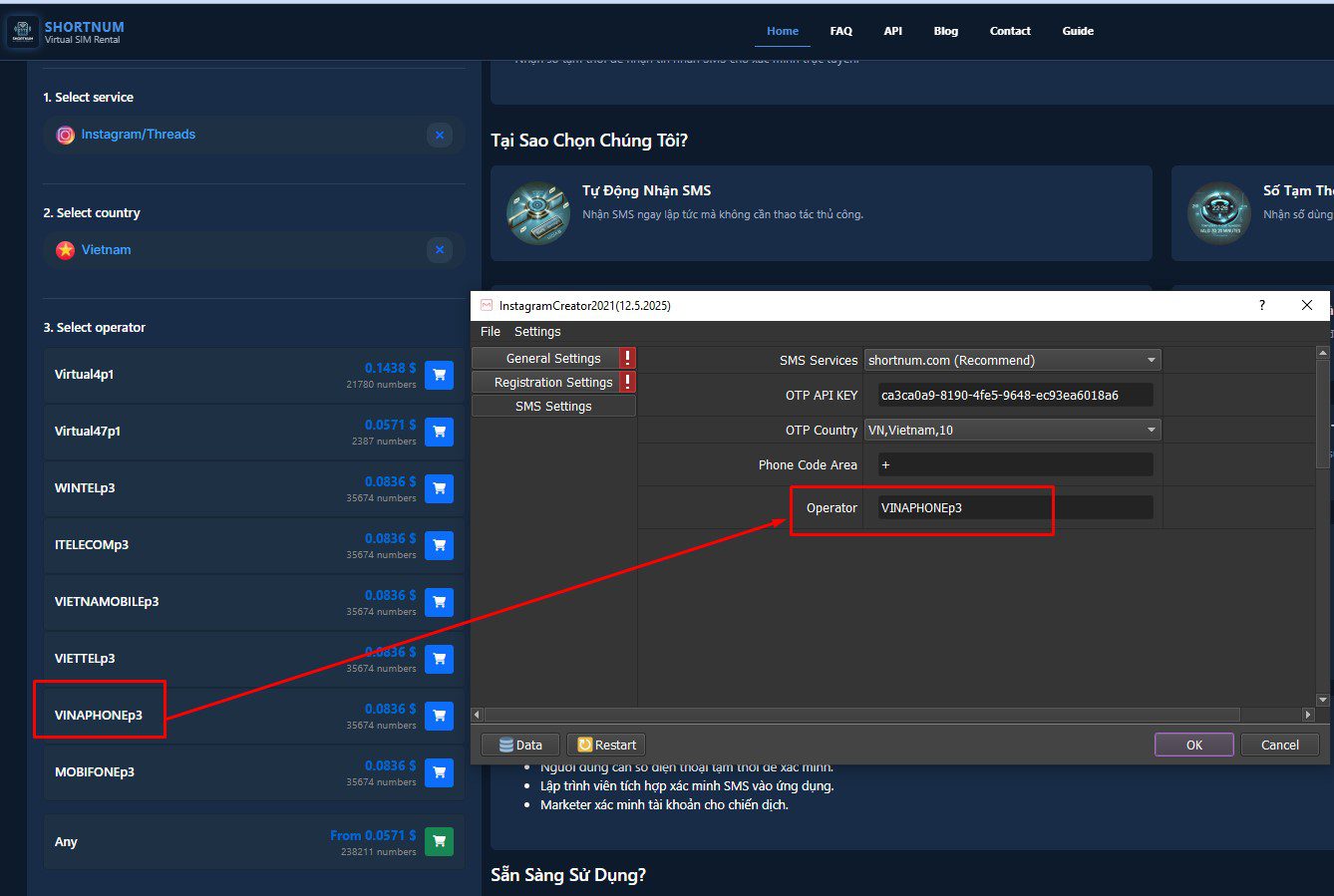Click the Restart button text
This screenshot has width=1334, height=896.
tap(615, 745)
